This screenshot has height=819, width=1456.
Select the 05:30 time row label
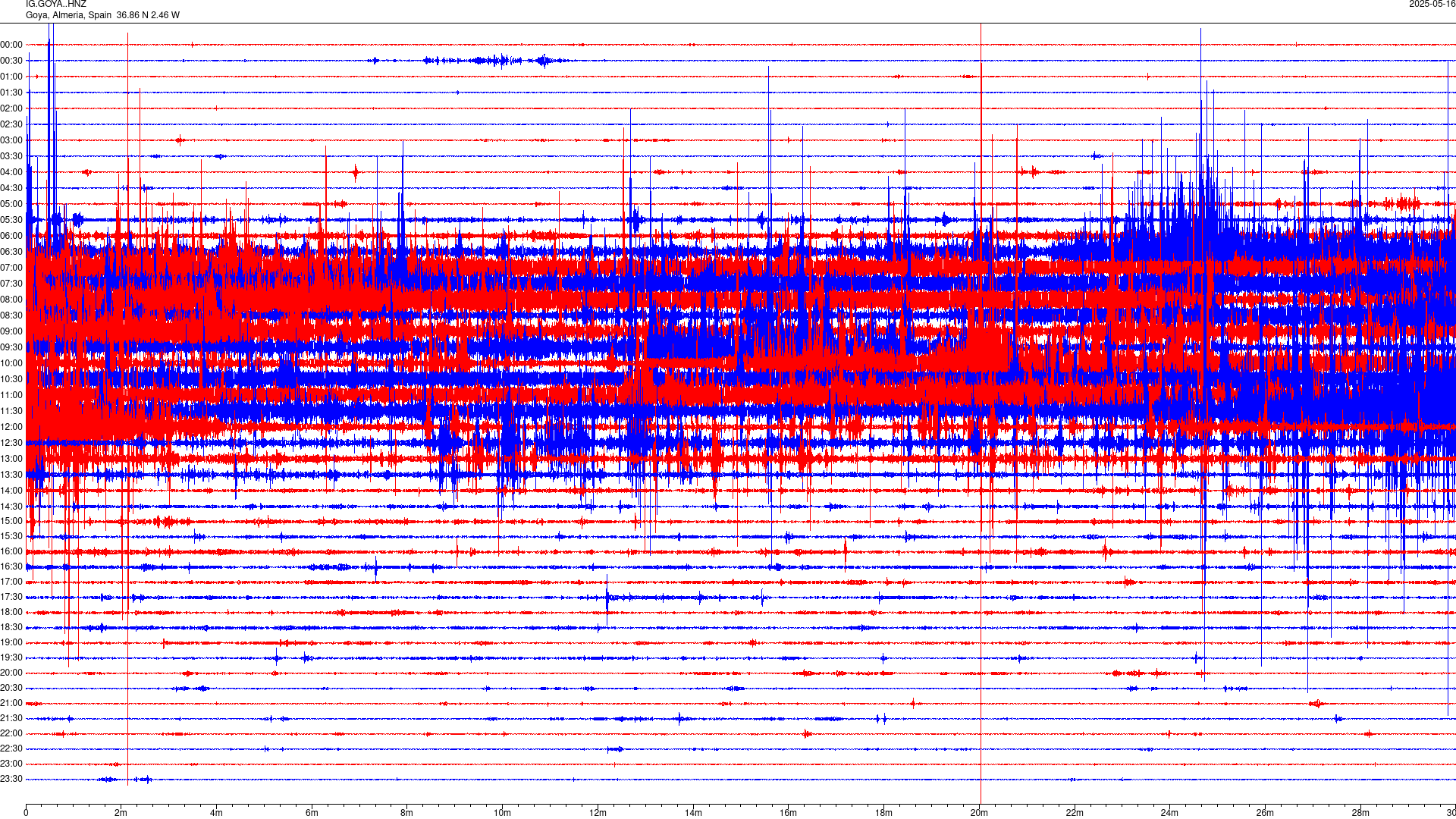click(x=11, y=220)
